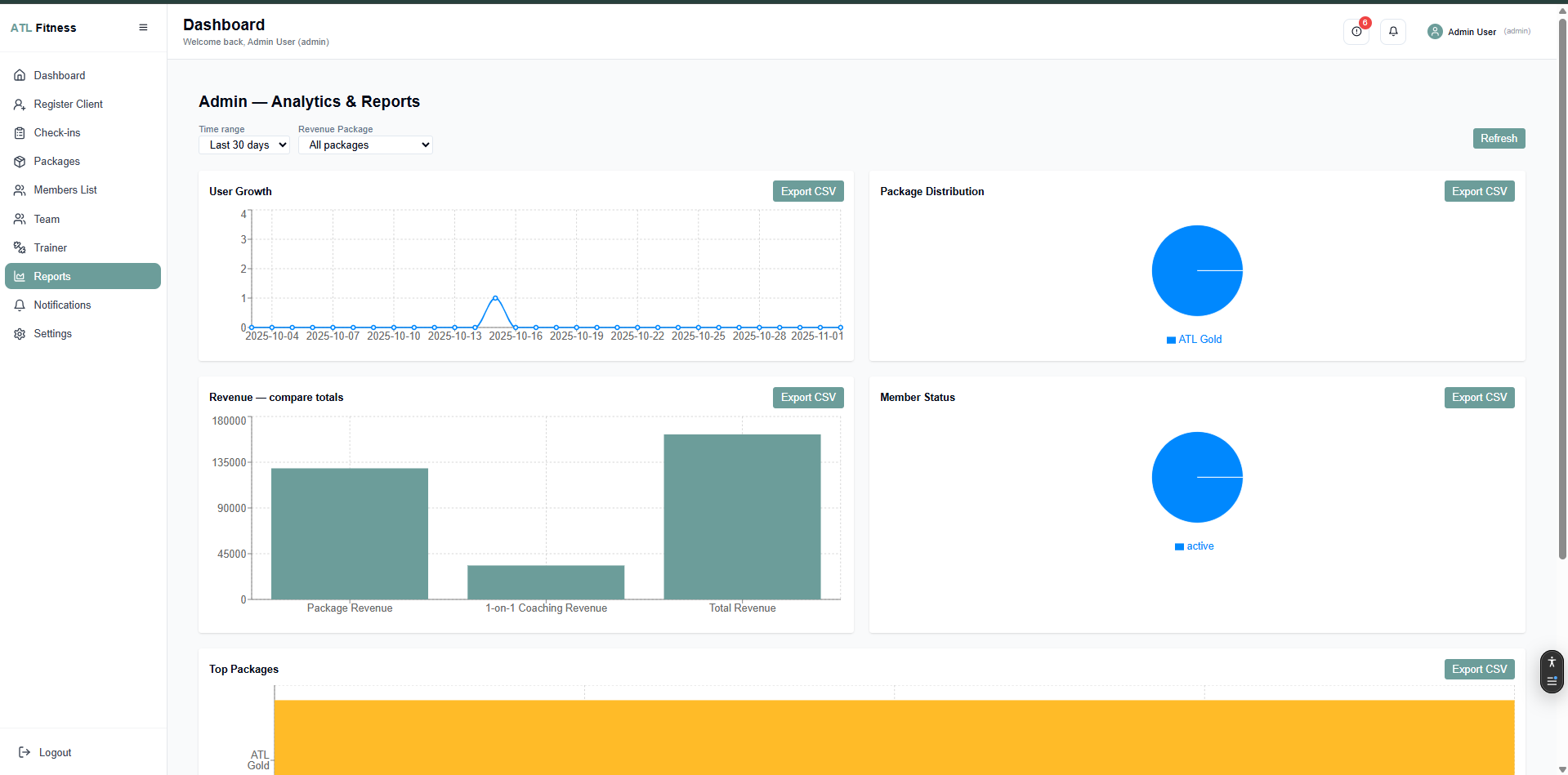
Task: Click the ATL Fitness logo text
Action: click(43, 28)
